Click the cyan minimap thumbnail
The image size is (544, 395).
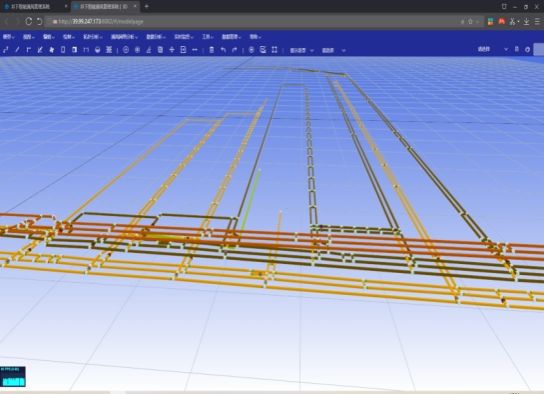click(x=13, y=376)
